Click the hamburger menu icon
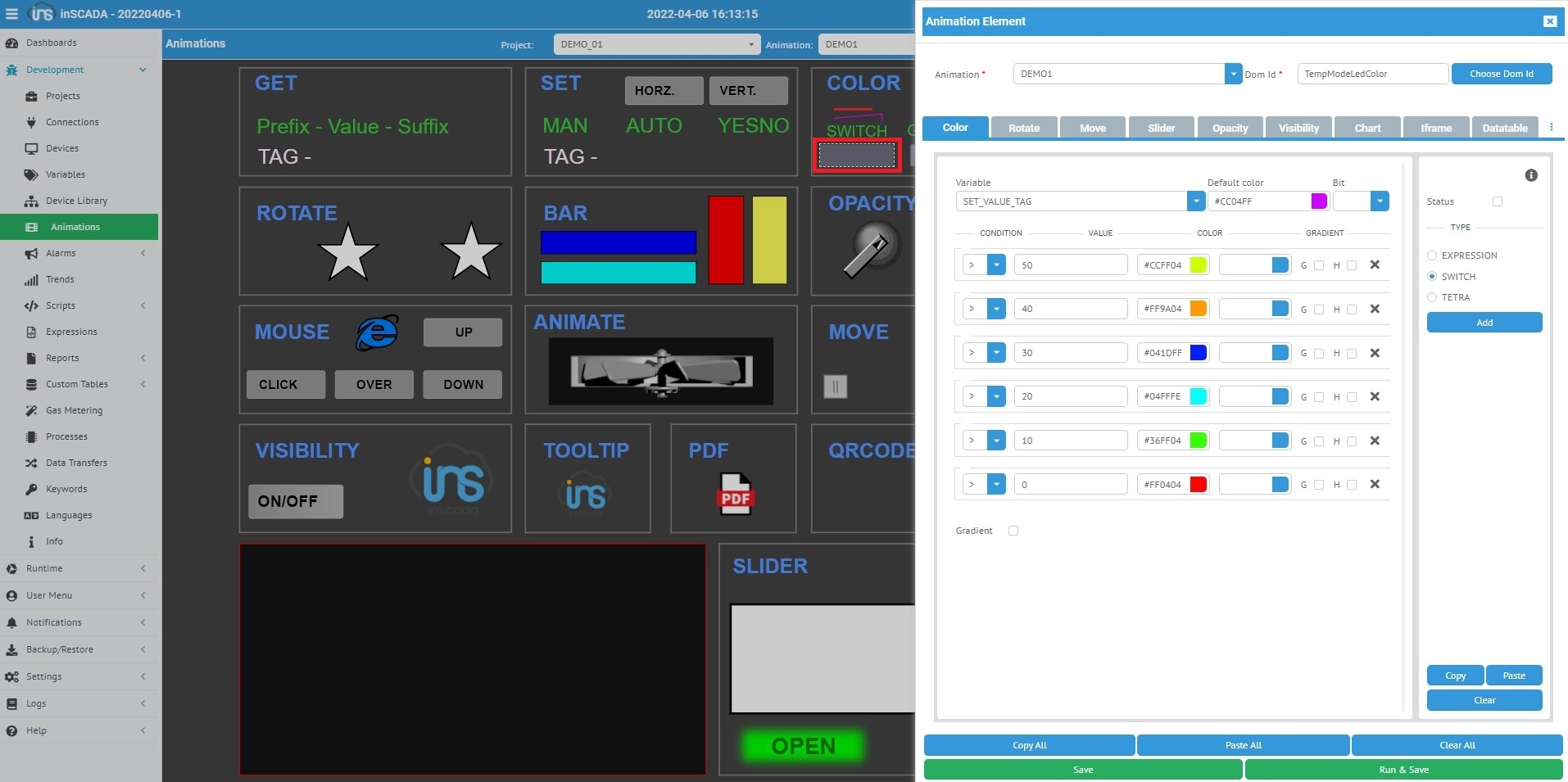This screenshot has width=1568, height=782. pyautogui.click(x=11, y=14)
